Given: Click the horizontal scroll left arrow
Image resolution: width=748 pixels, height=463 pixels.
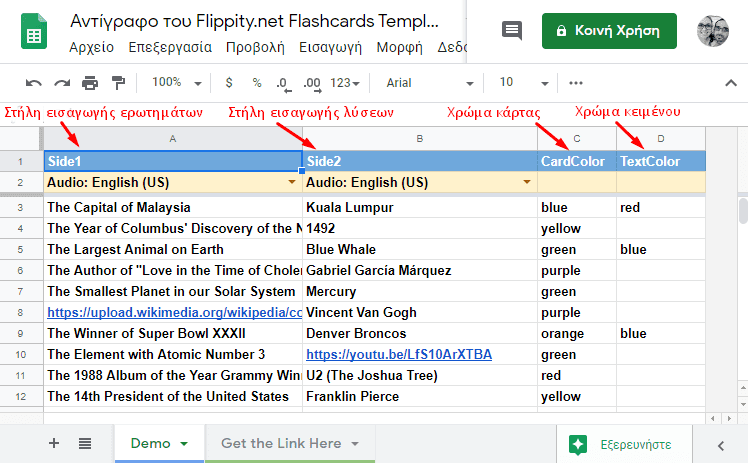Looking at the screenshot, I should 713,419.
